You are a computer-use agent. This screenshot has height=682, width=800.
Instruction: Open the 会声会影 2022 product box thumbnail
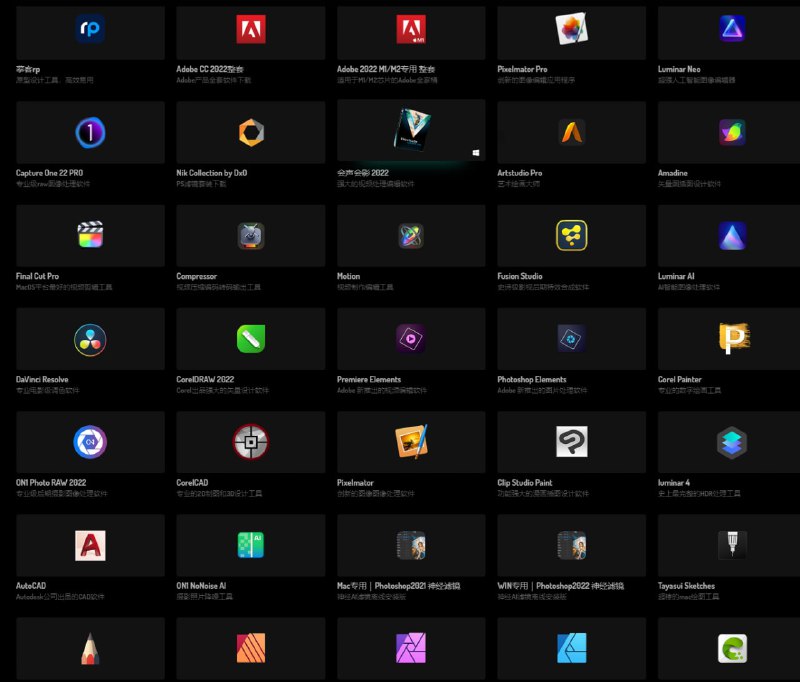[x=411, y=131]
